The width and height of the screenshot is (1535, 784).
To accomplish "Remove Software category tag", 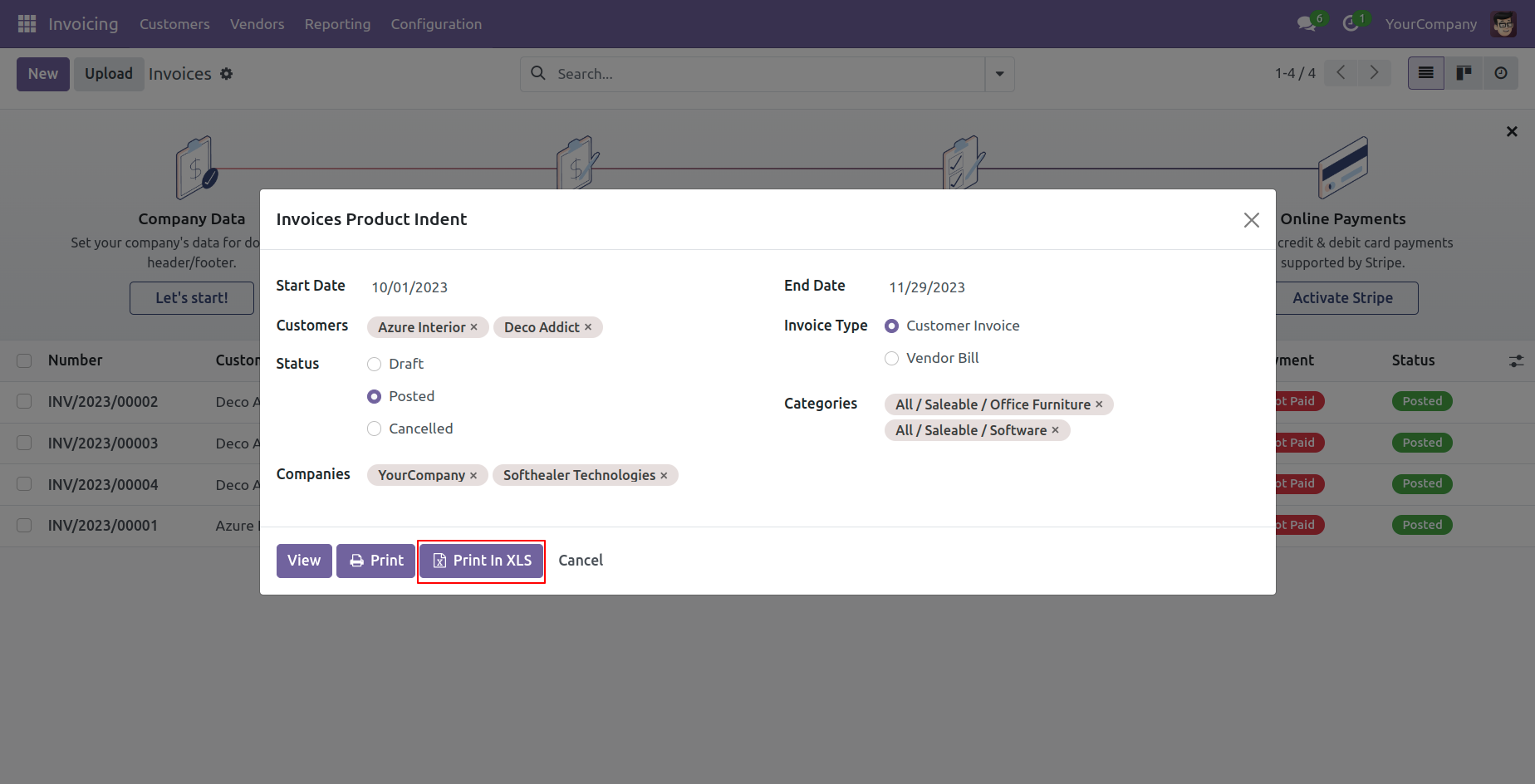I will tap(1056, 430).
